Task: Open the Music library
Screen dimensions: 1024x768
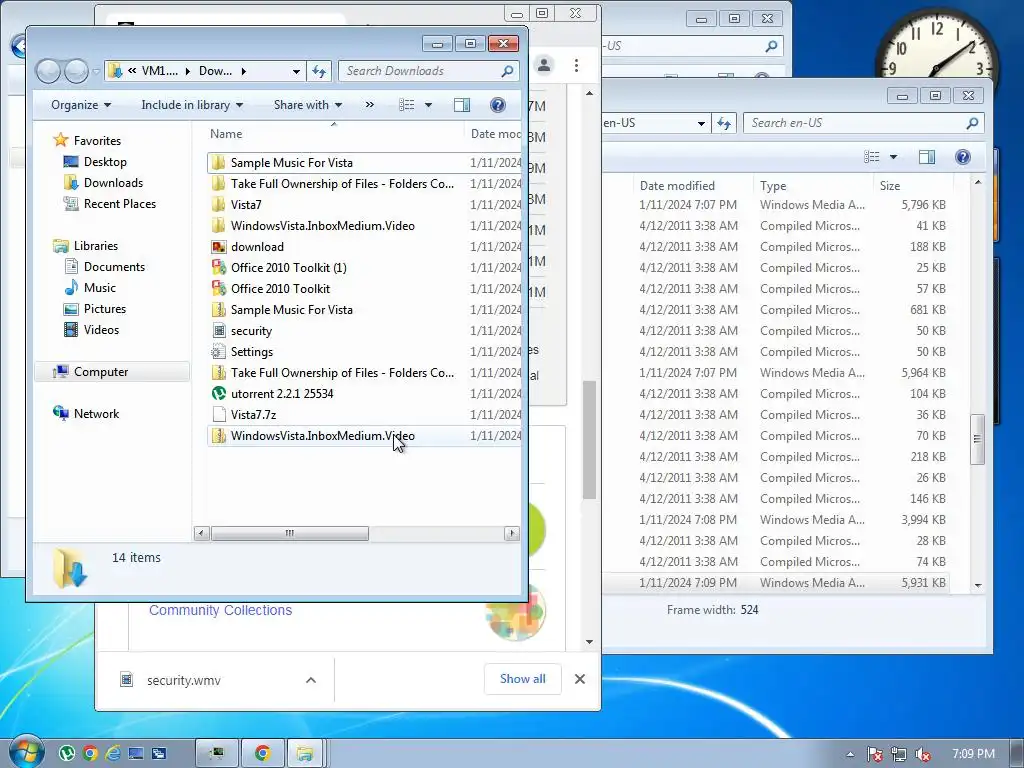Action: (99, 288)
